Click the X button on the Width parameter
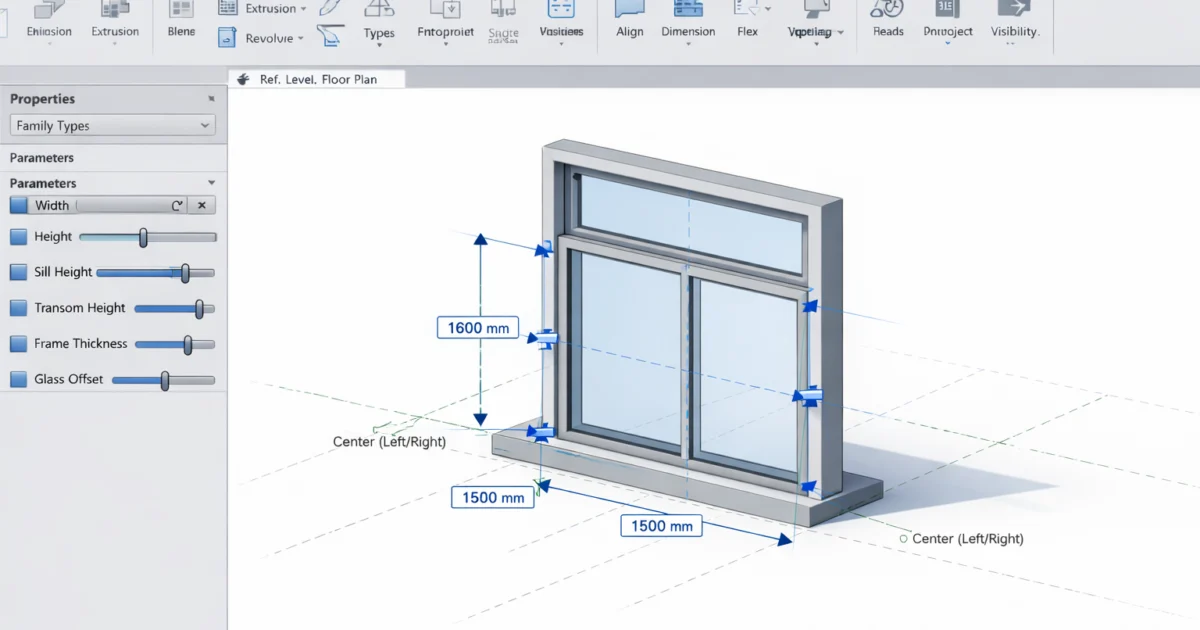This screenshot has width=1200, height=630. click(201, 204)
